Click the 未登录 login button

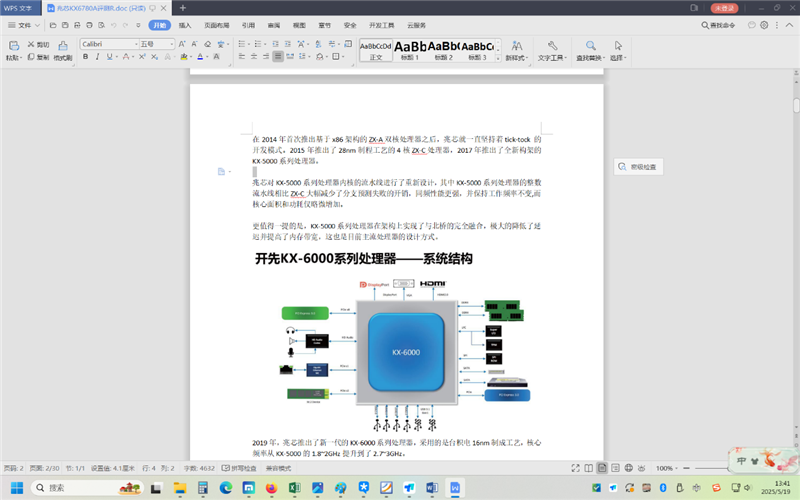[724, 8]
